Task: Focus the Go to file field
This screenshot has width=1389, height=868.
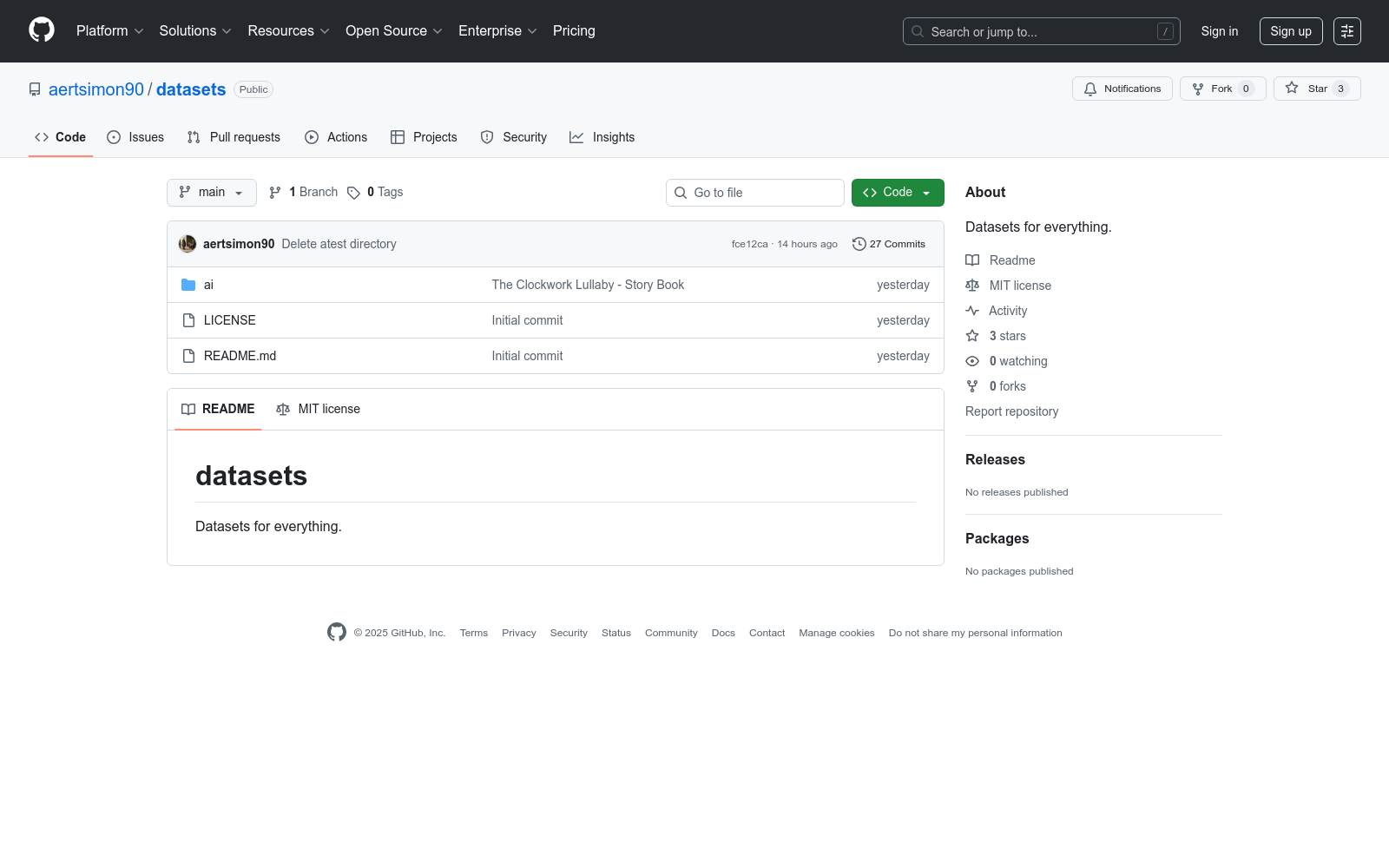Action: (755, 193)
